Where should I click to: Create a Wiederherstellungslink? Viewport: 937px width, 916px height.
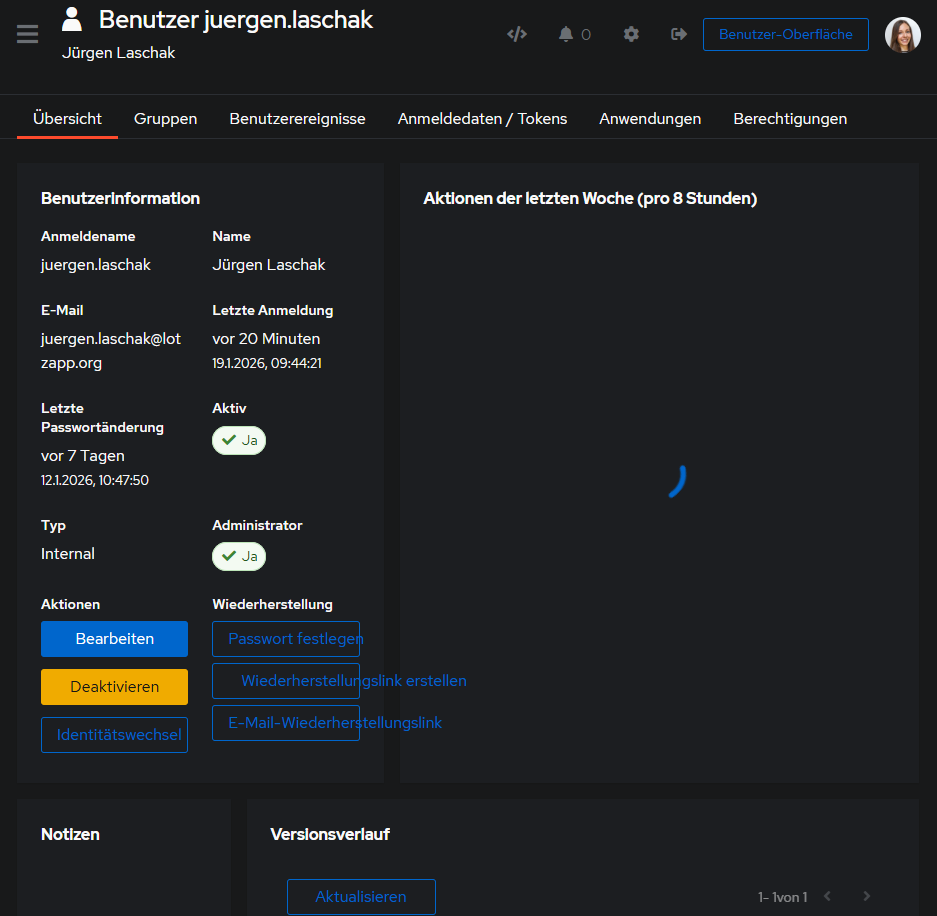(286, 681)
